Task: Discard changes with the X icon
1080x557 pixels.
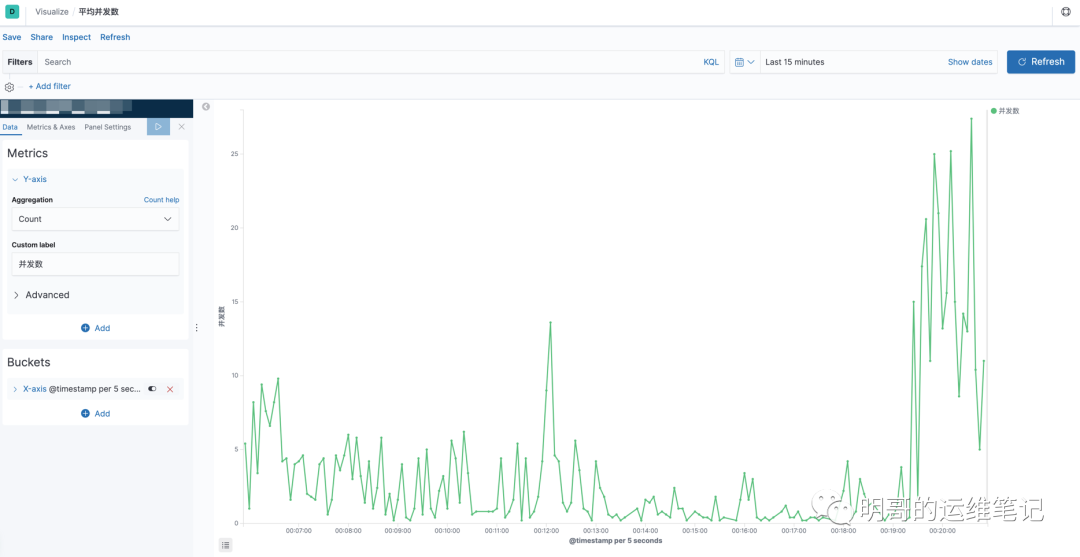Action: [182, 127]
